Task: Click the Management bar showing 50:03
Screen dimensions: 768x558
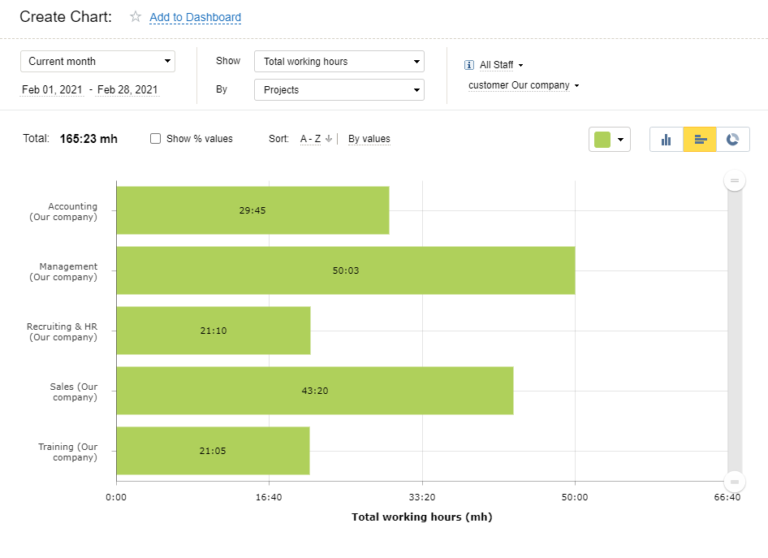Action: 345,270
